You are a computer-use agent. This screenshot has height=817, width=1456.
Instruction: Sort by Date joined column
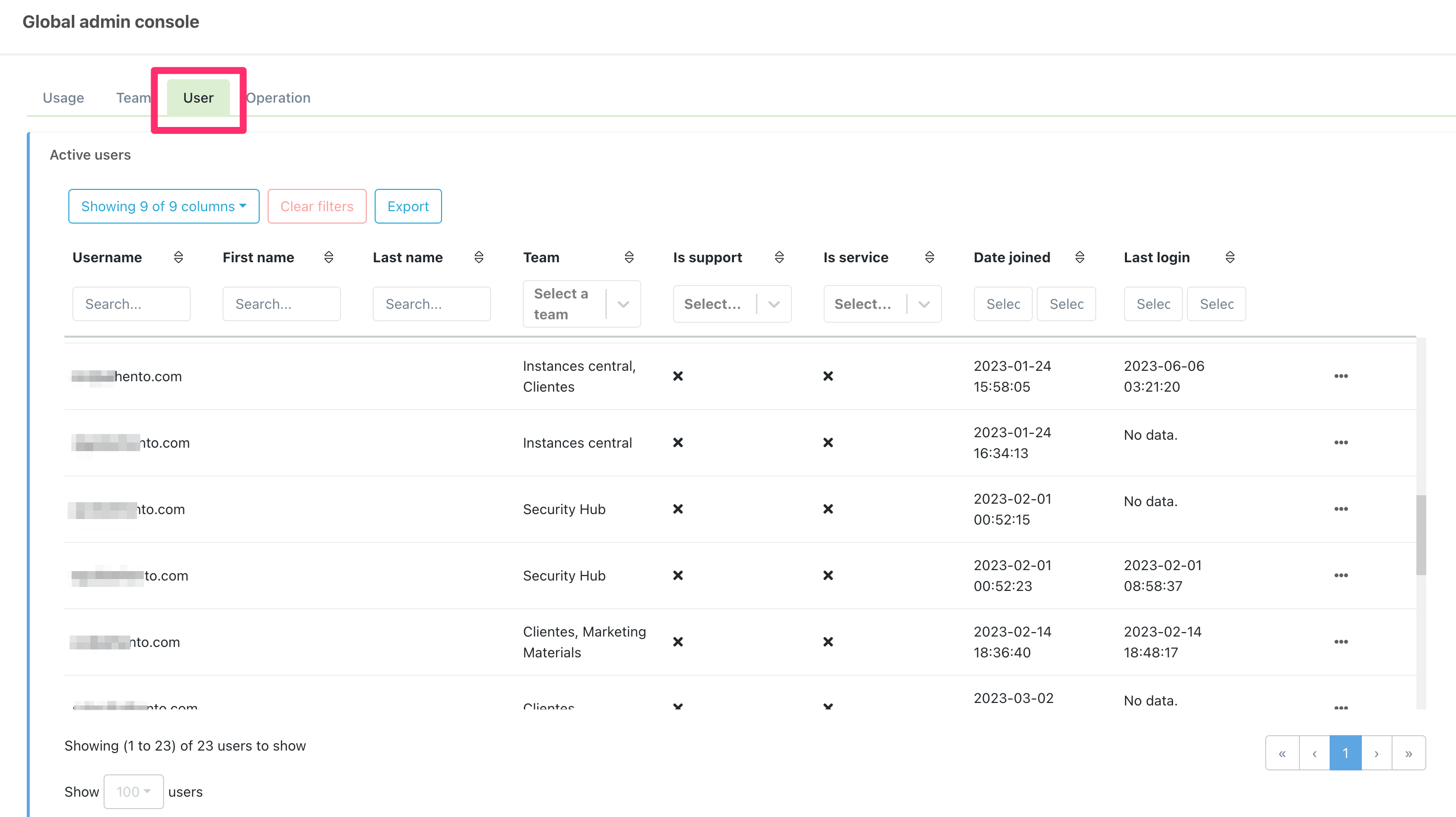pyautogui.click(x=1079, y=257)
